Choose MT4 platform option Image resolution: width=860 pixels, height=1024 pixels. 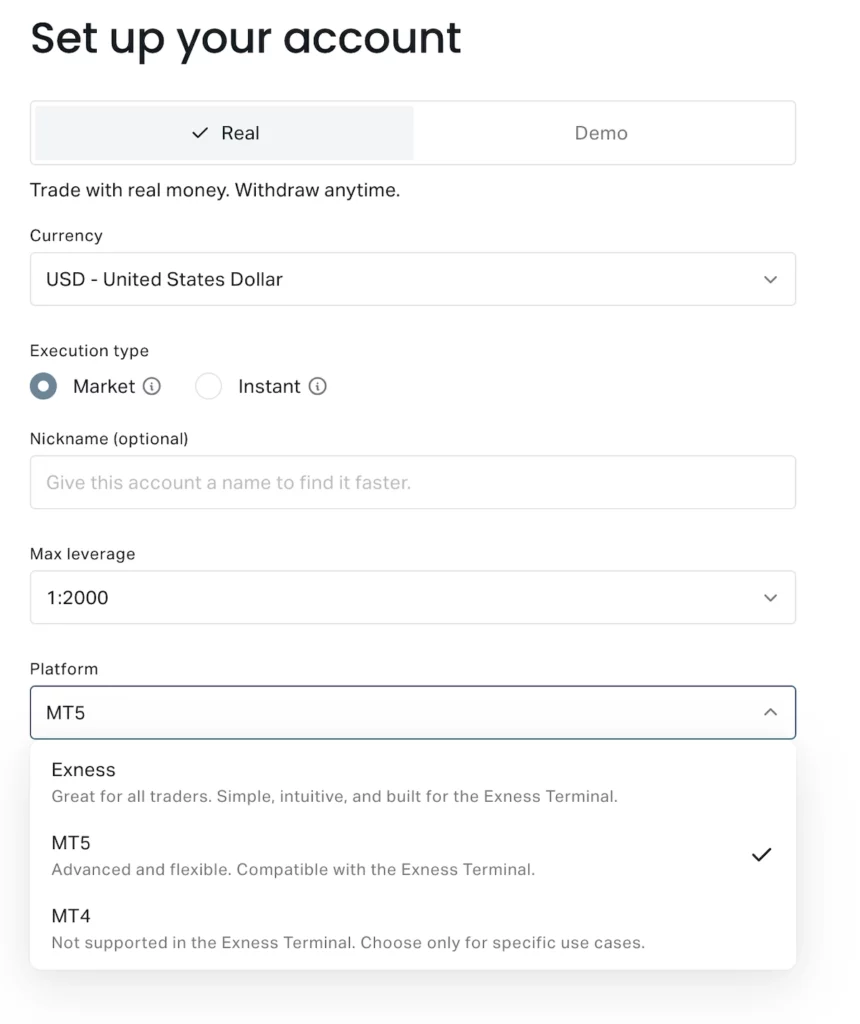(x=413, y=929)
